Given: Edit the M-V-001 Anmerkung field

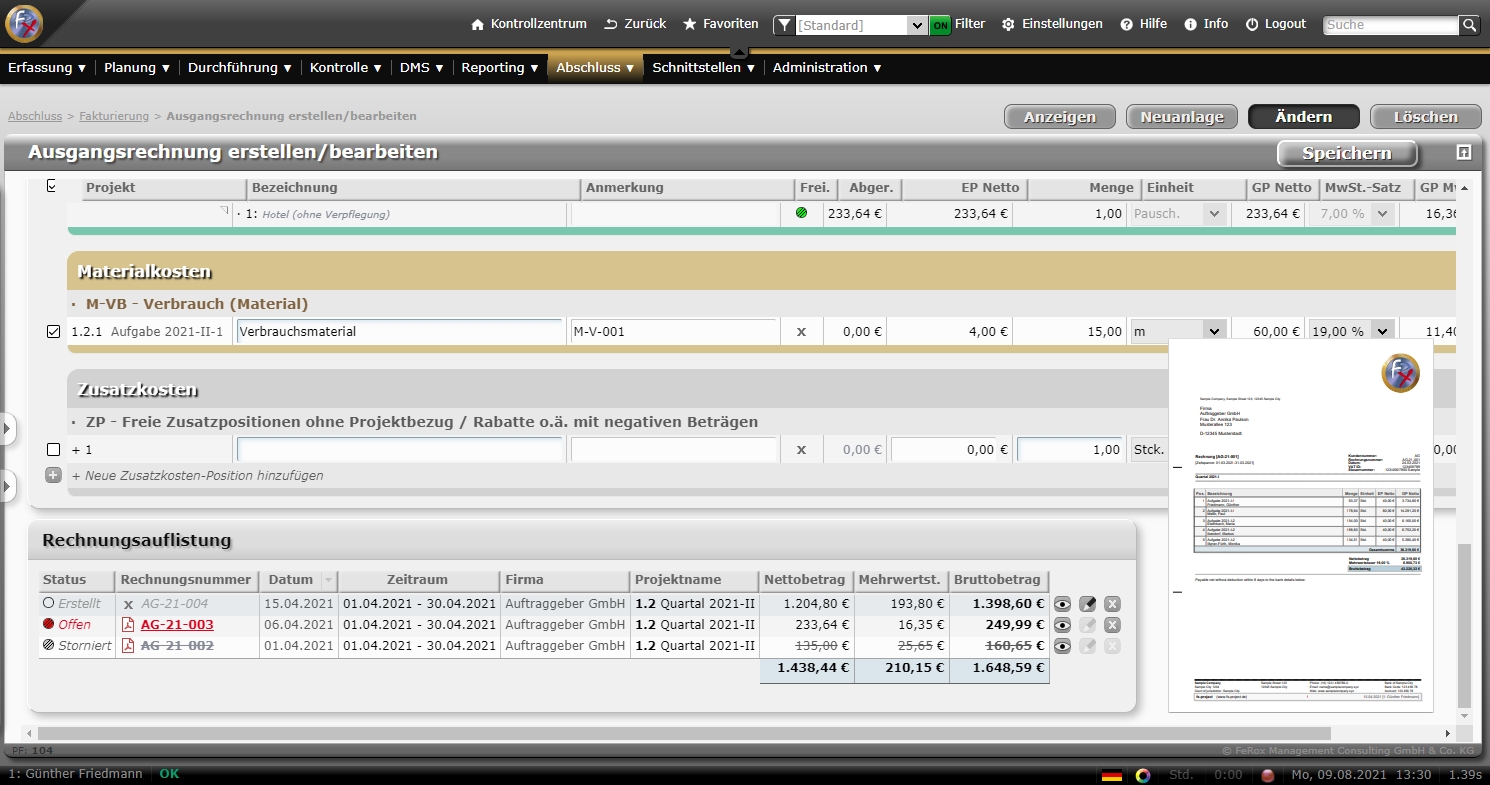Looking at the screenshot, I should click(673, 332).
